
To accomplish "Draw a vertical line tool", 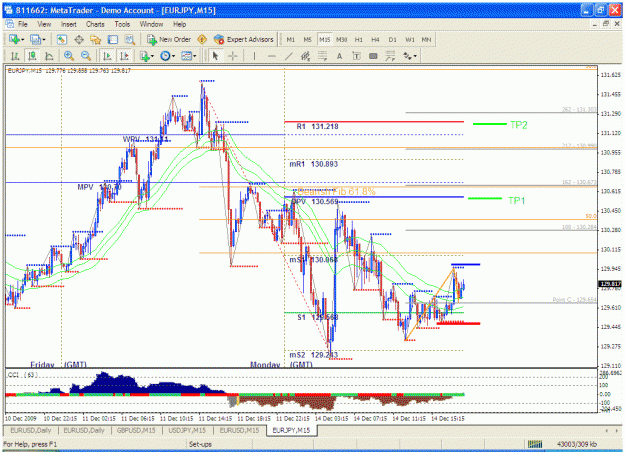I will 254,56.
